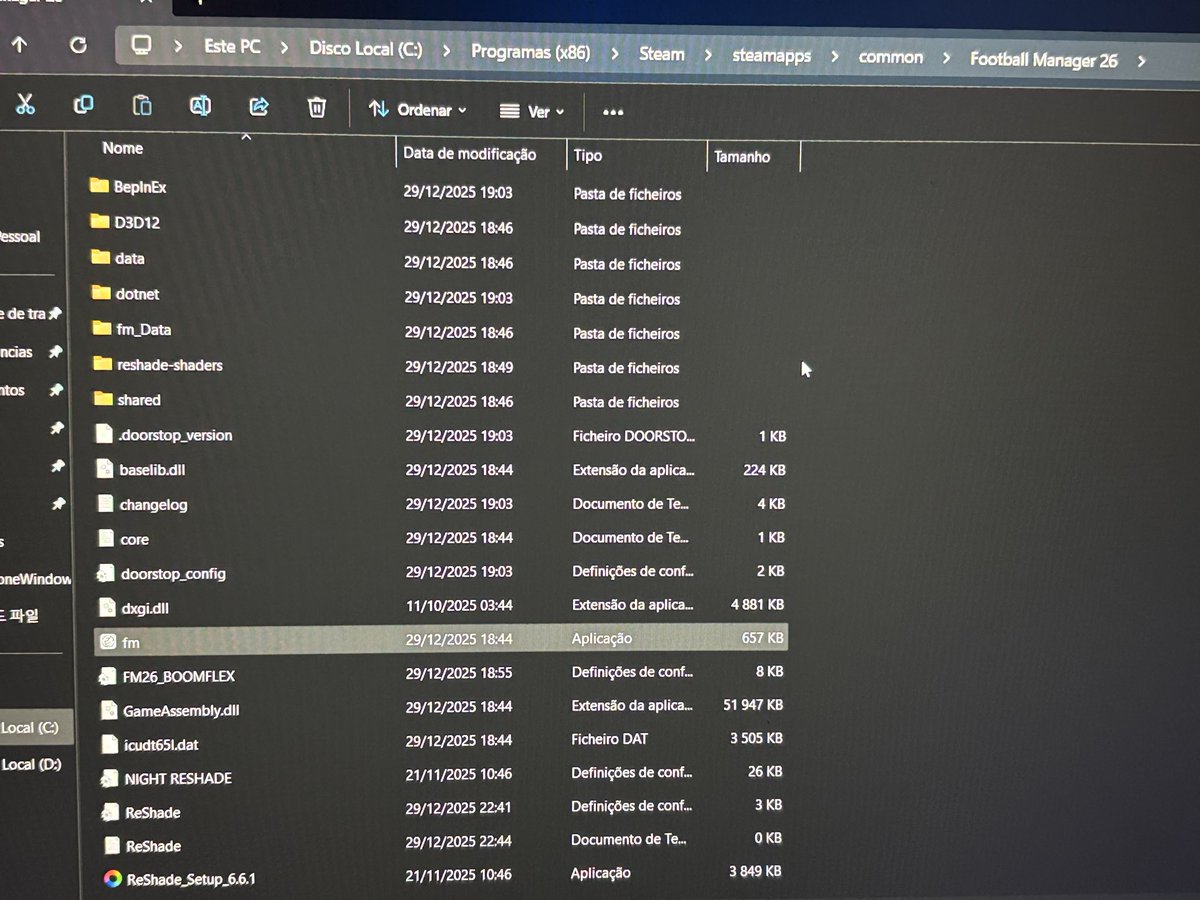Click the Ficheiro DAT type cell

pos(610,739)
